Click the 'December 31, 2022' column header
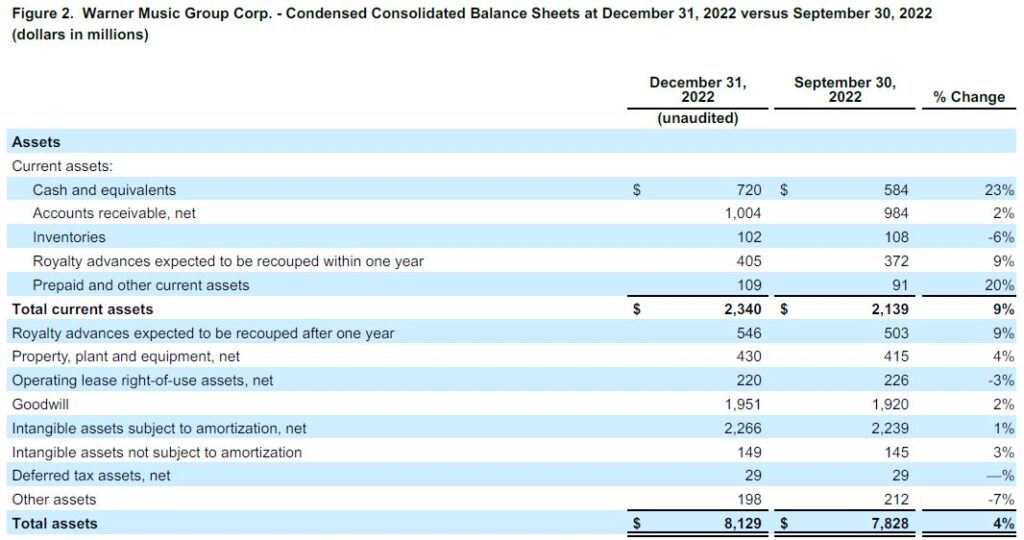This screenshot has width=1024, height=540. (697, 90)
